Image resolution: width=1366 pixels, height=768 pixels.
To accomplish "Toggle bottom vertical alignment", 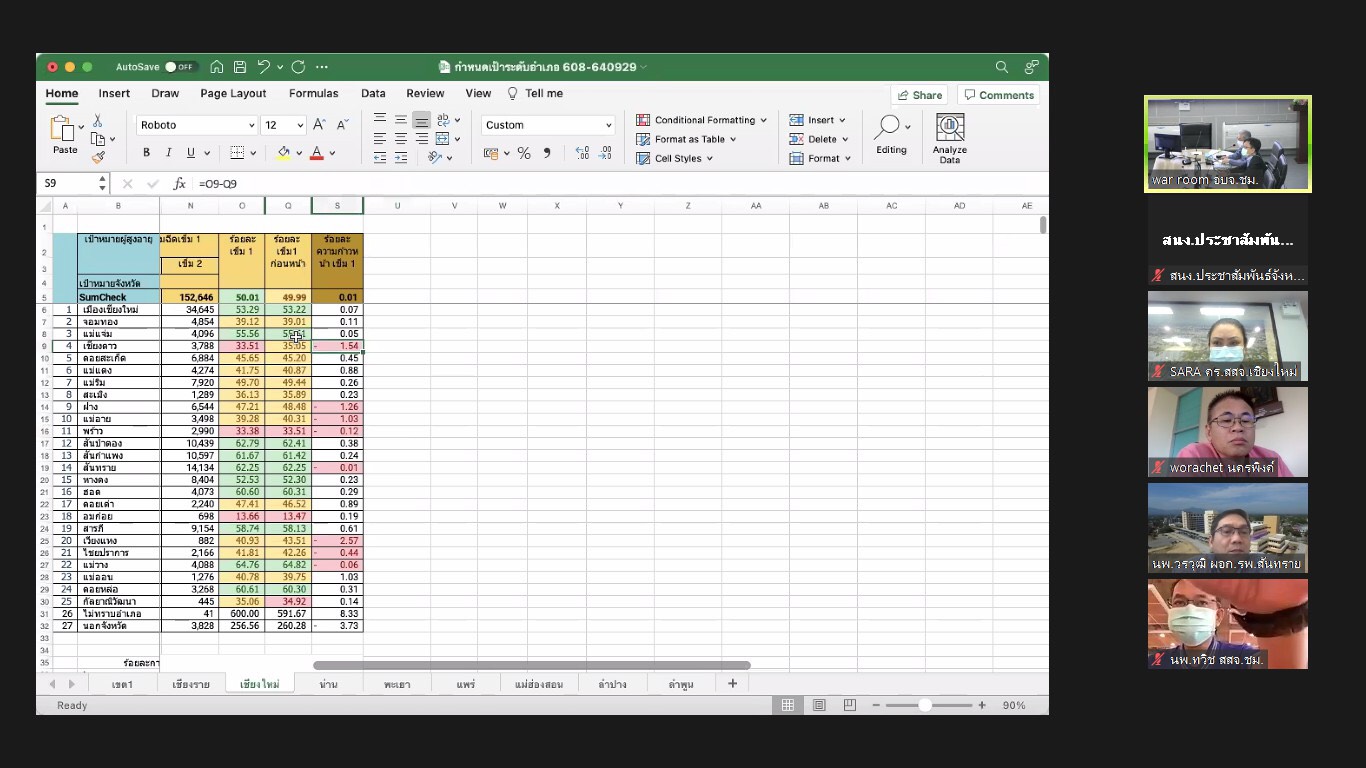I will pyautogui.click(x=421, y=120).
